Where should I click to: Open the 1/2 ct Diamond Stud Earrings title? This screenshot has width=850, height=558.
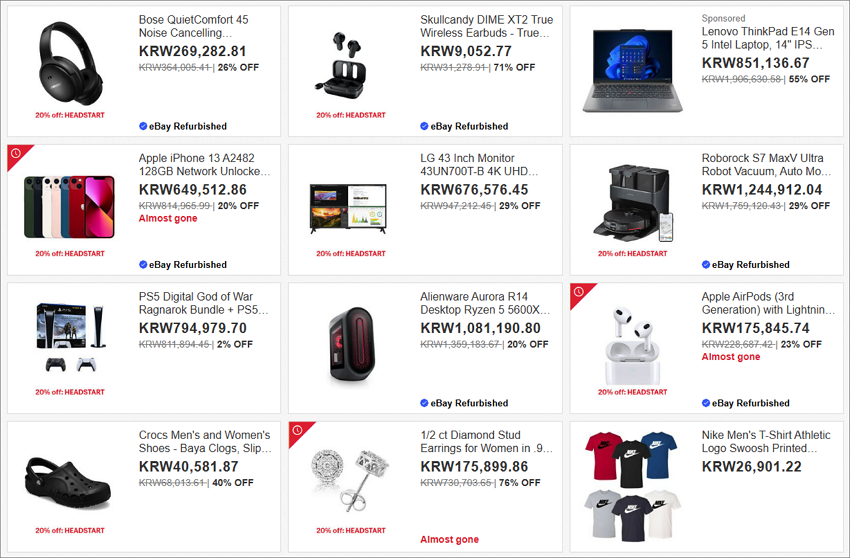click(486, 441)
